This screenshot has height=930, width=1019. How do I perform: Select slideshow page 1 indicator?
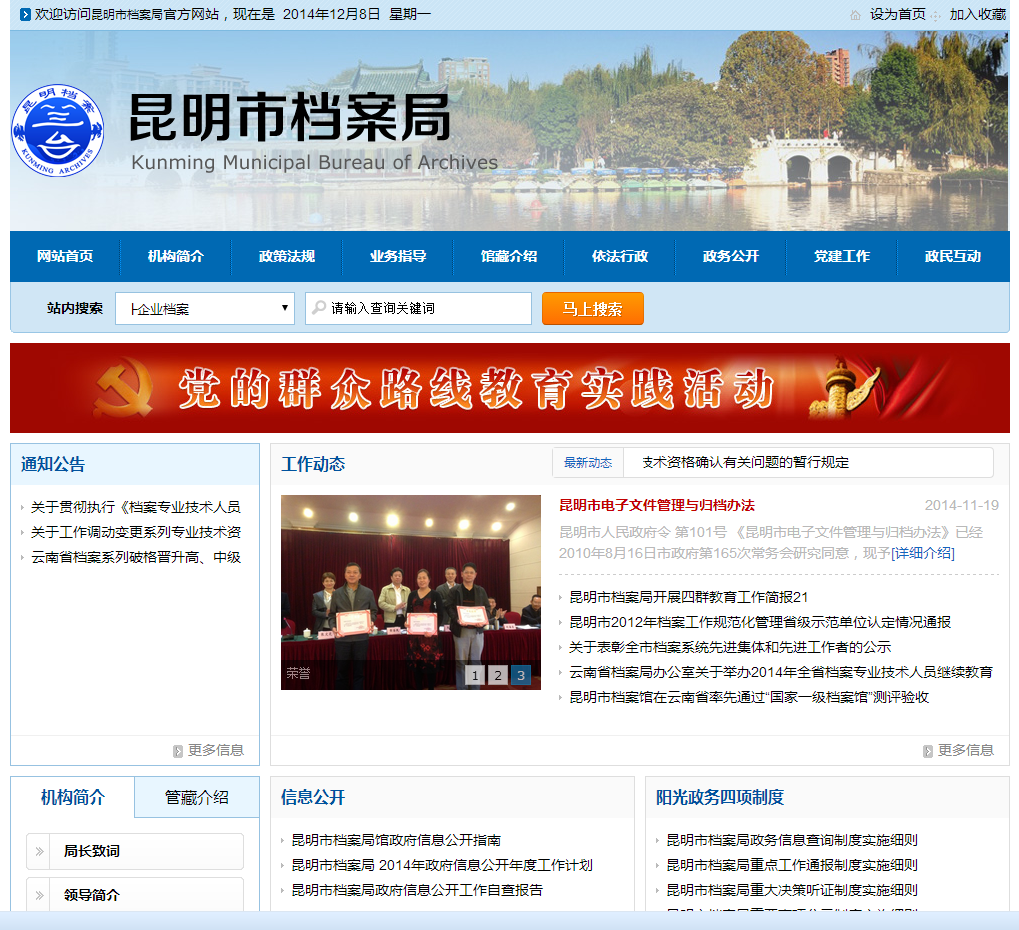[x=474, y=676]
